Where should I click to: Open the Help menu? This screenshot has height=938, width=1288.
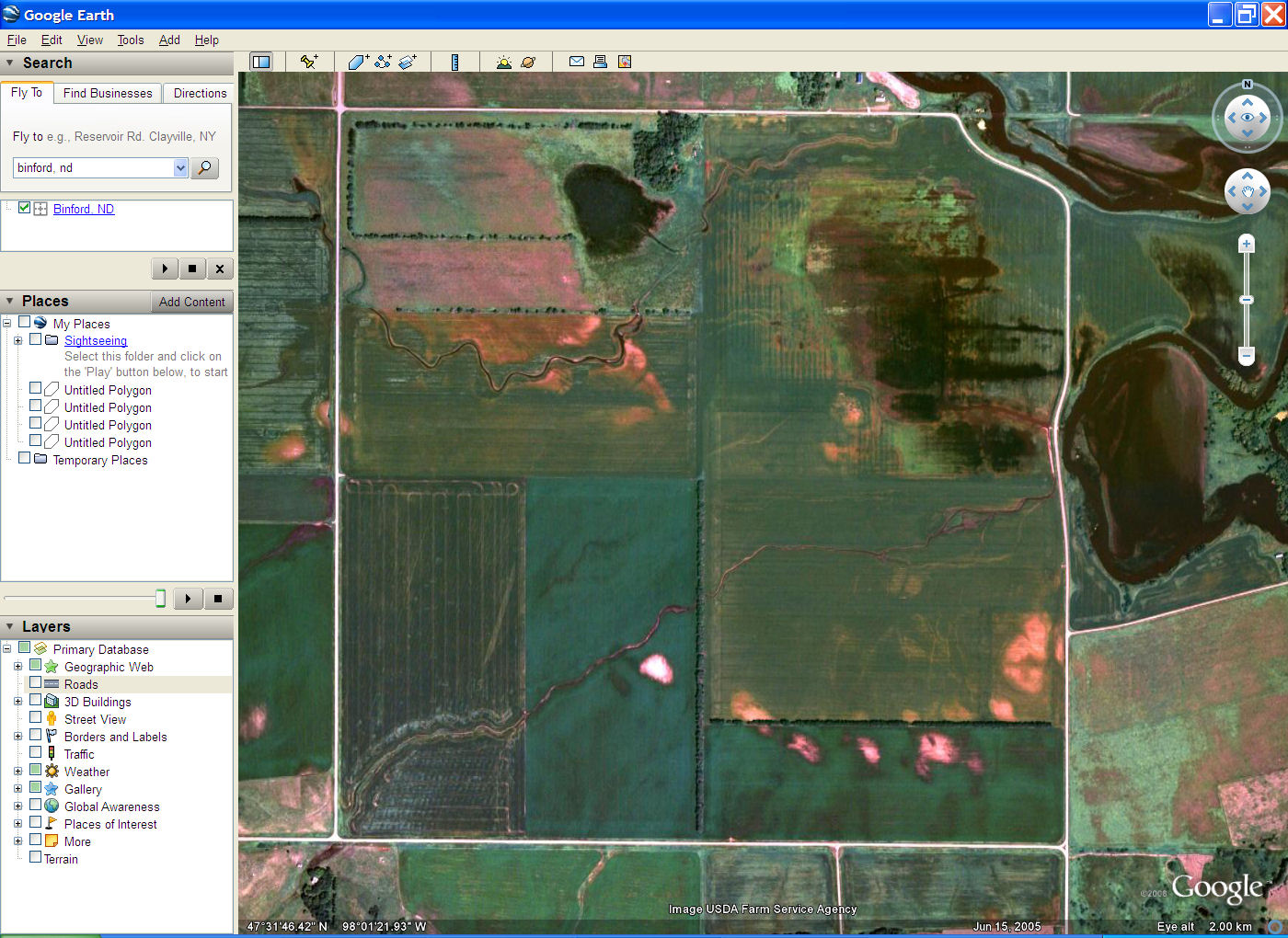(207, 40)
